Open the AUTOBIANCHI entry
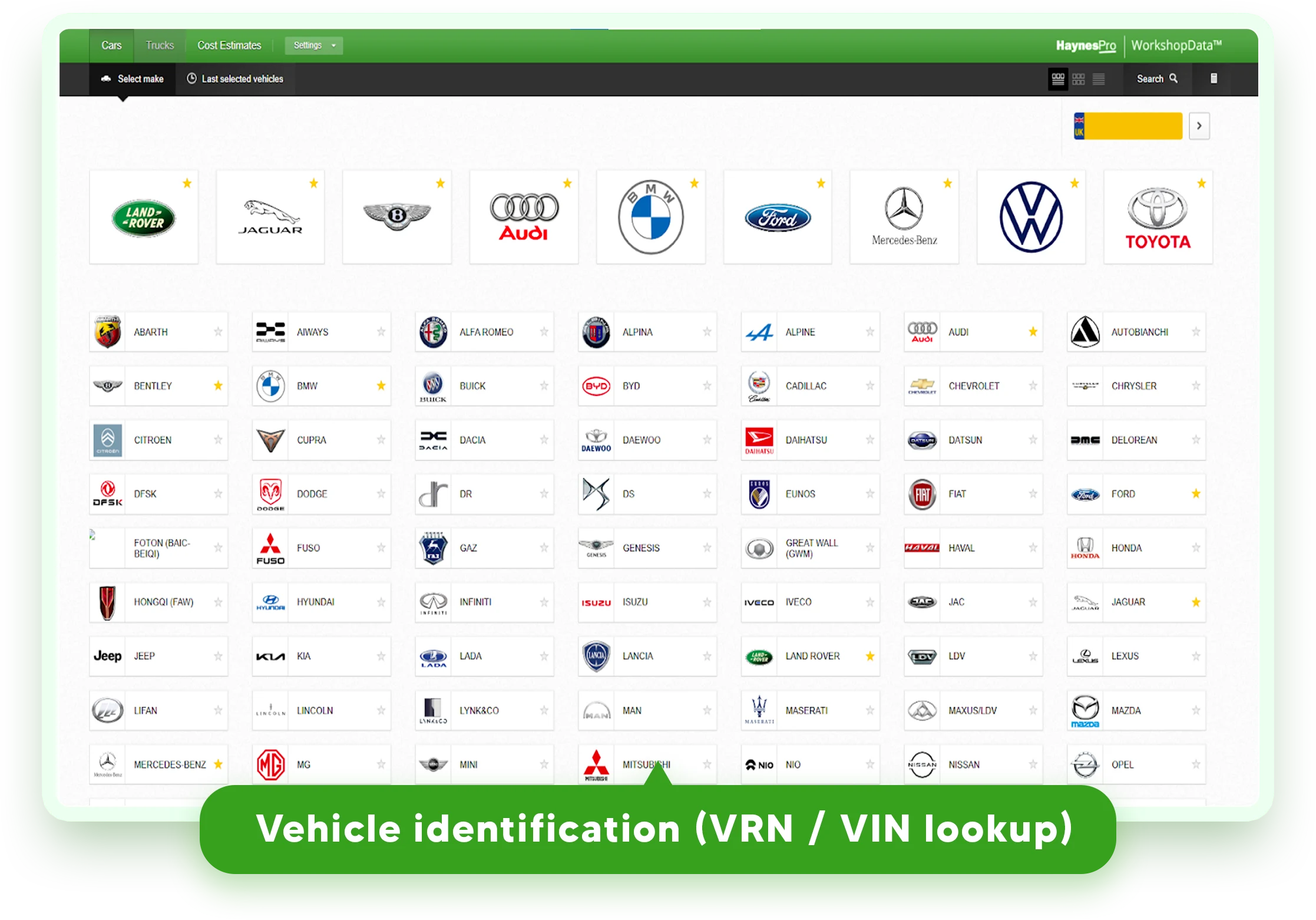Viewport: 1316px width, 920px height. [x=1136, y=332]
